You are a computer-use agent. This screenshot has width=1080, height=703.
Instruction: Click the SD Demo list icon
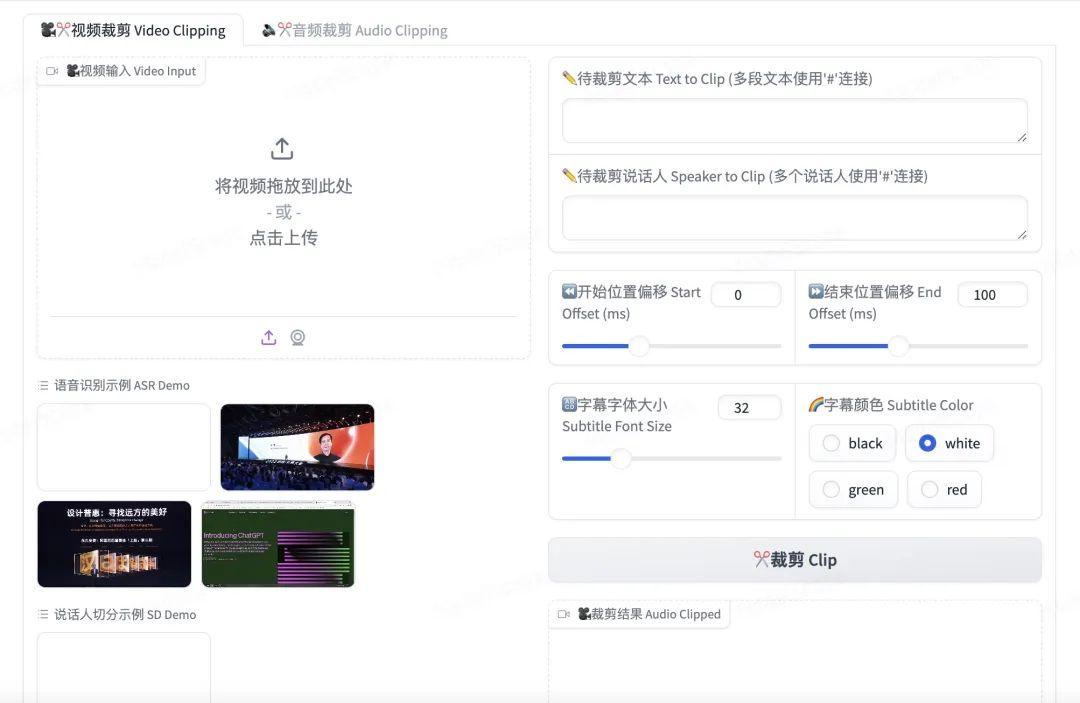click(x=43, y=614)
